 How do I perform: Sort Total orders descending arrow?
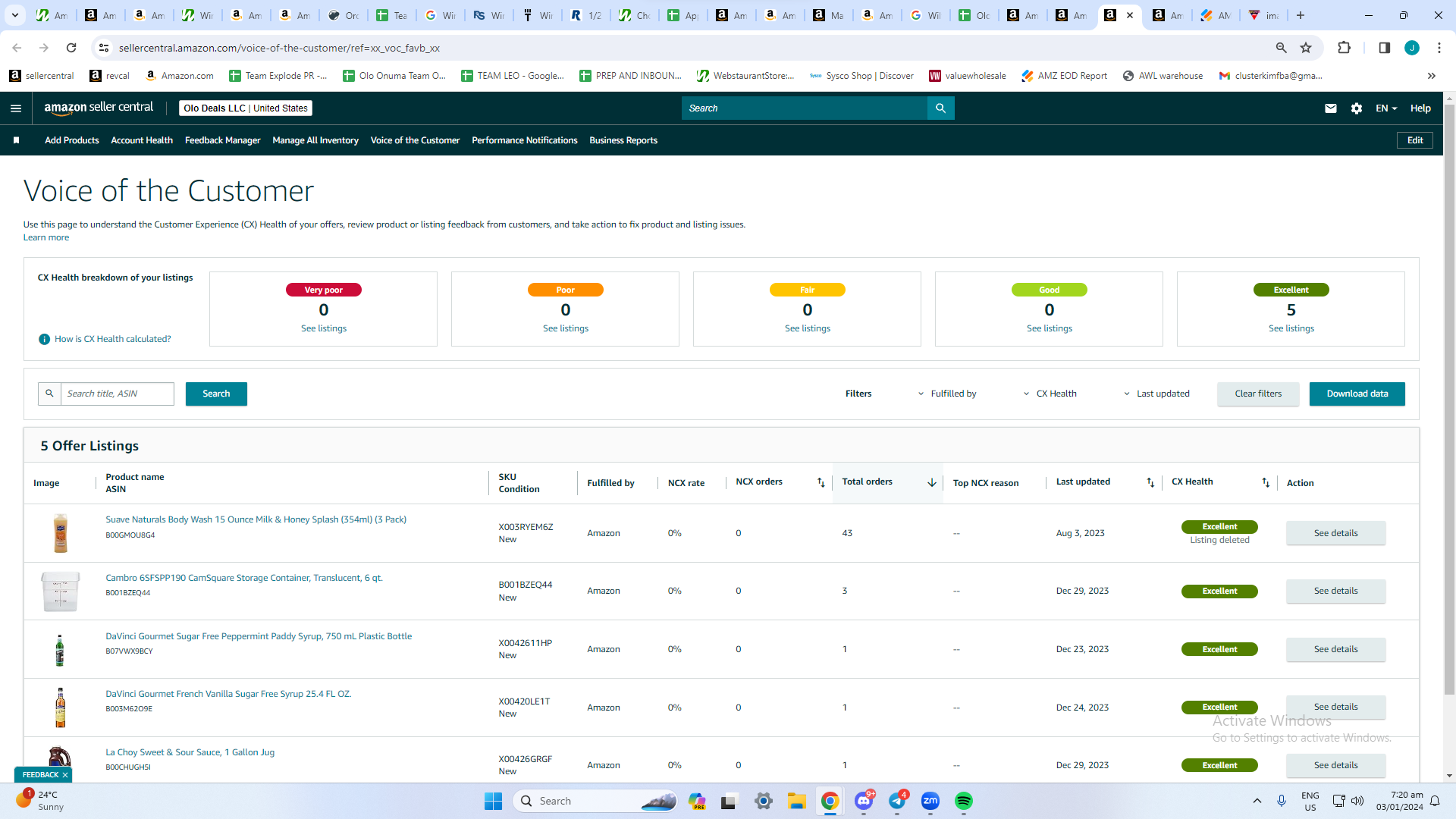[x=932, y=482]
